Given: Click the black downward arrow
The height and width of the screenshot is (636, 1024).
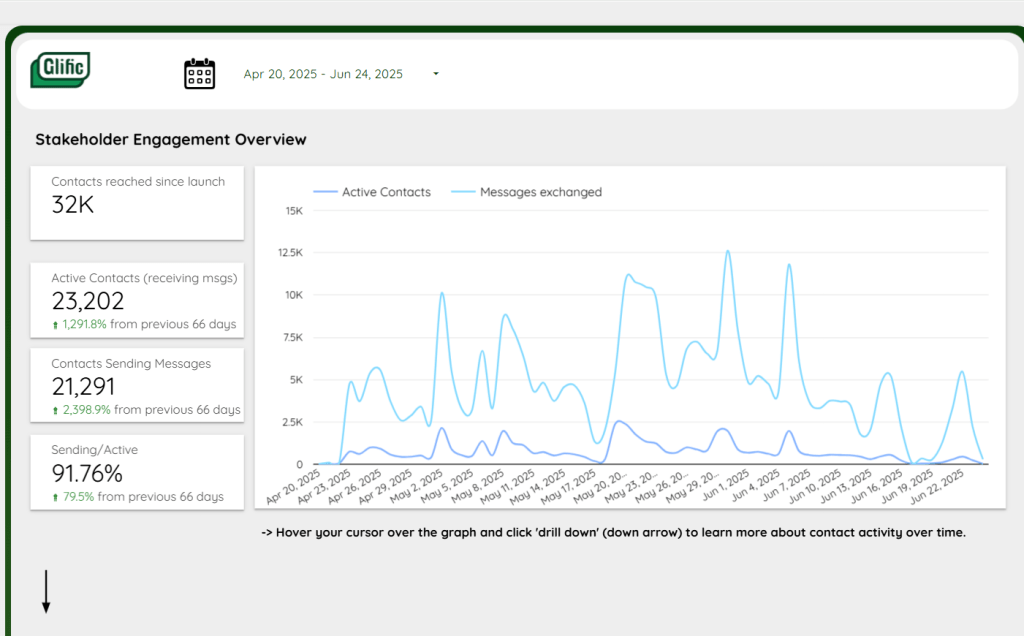Looking at the screenshot, I should [x=46, y=592].
